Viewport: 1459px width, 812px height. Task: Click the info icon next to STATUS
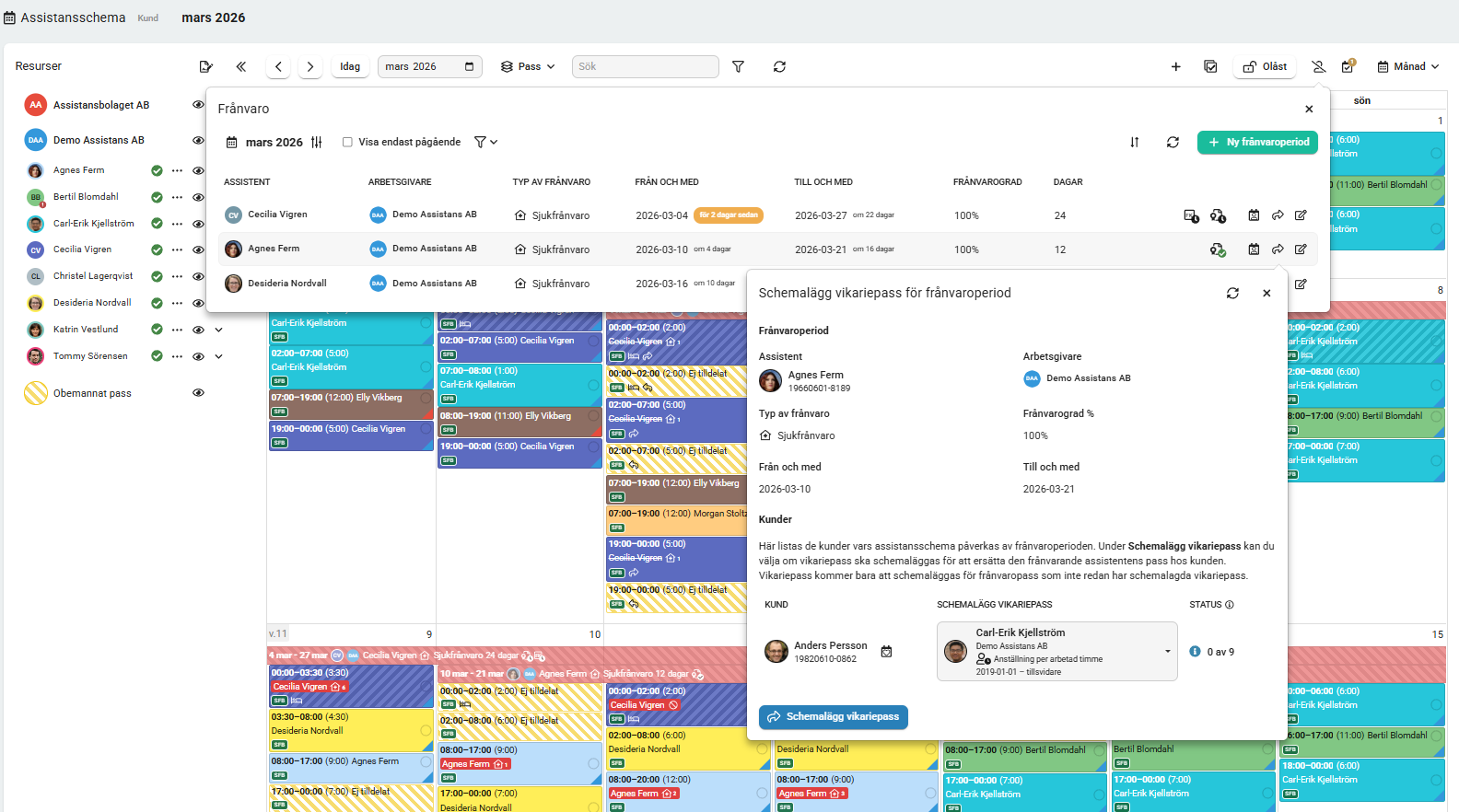(x=1230, y=605)
